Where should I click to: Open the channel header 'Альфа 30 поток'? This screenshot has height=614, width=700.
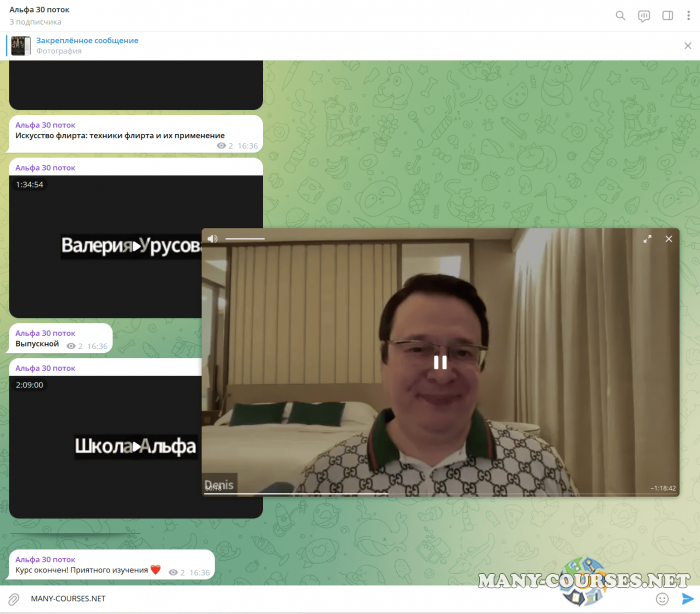[x=40, y=9]
